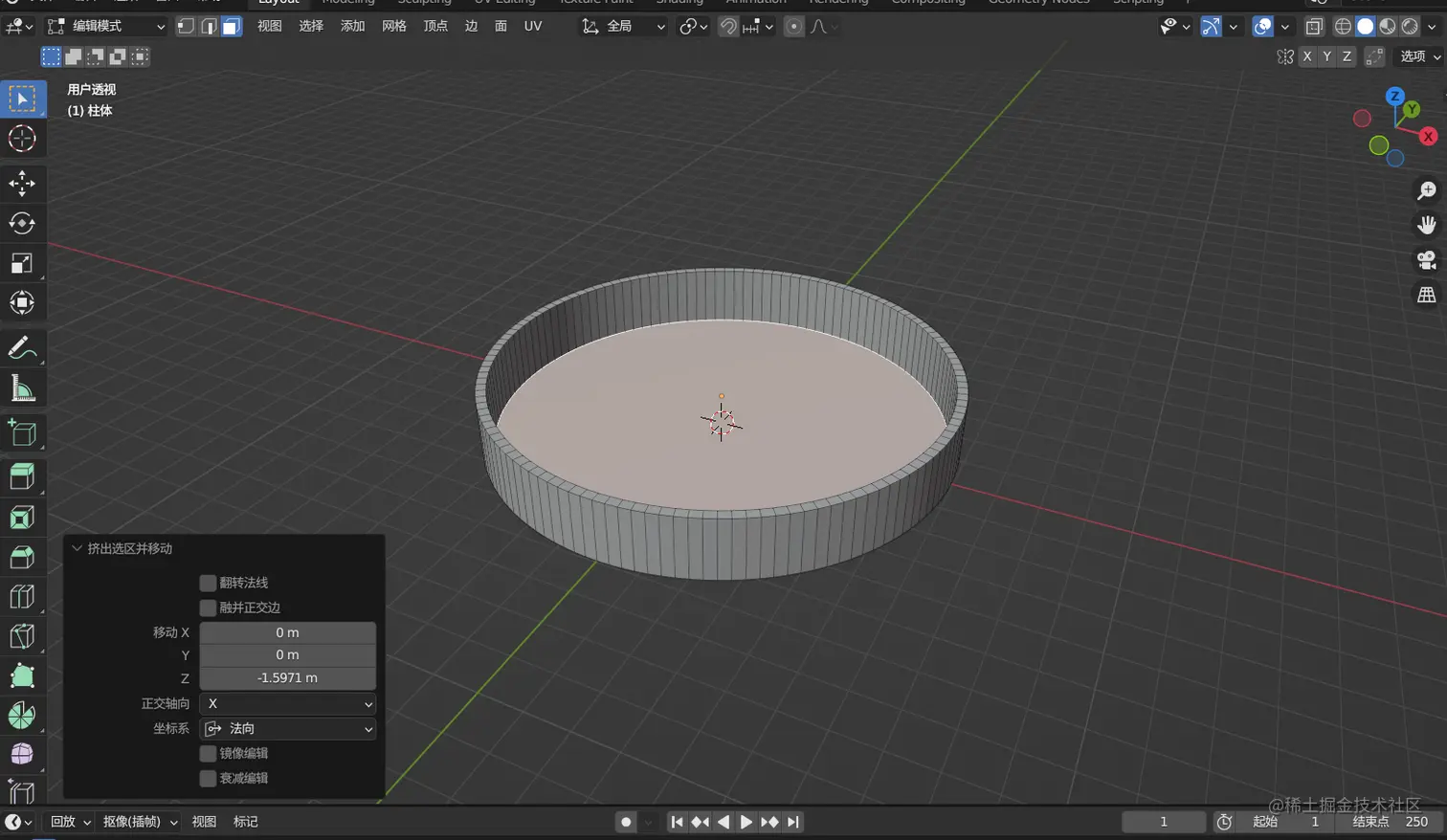Open the viewport shading options dropdown
Image resolution: width=1447 pixels, height=840 pixels.
pyautogui.click(x=1433, y=27)
